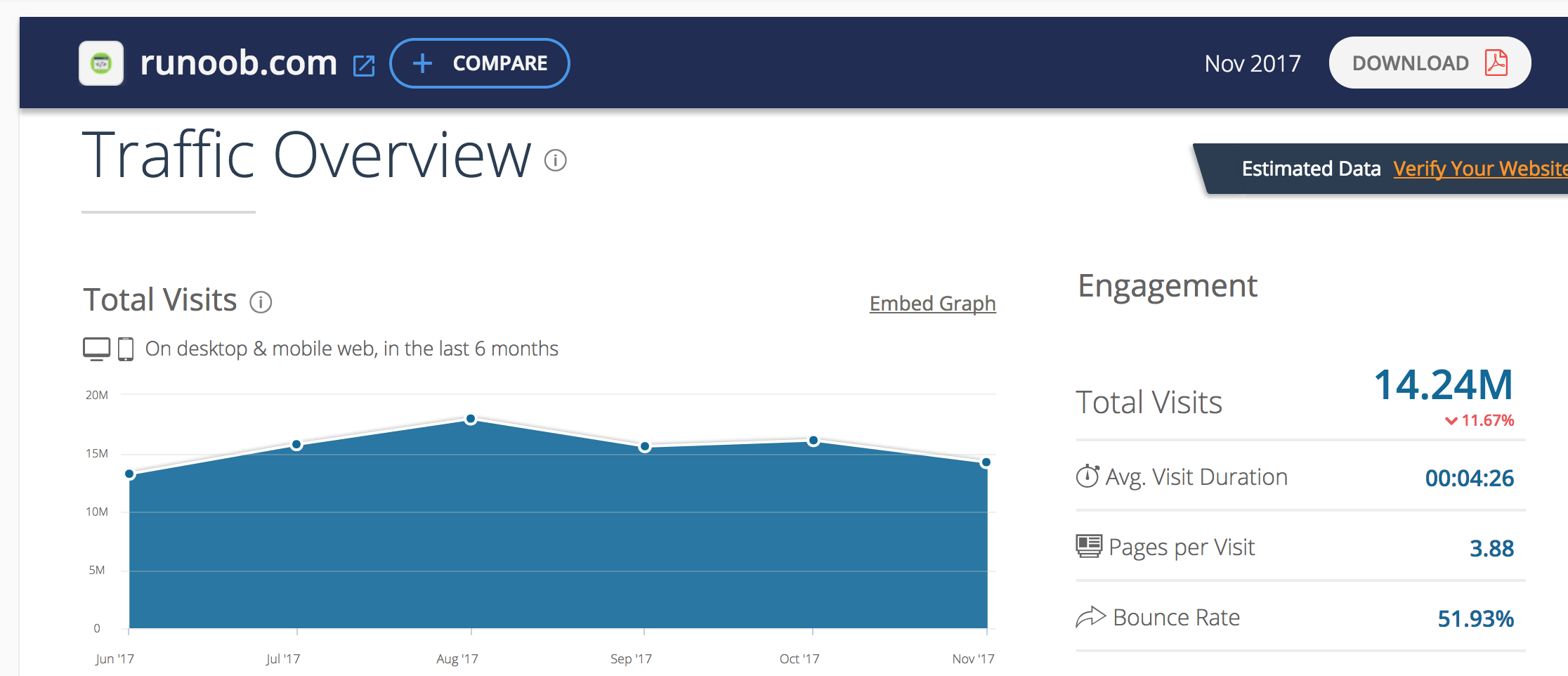Click the 14.24M total visits value

(1443, 385)
